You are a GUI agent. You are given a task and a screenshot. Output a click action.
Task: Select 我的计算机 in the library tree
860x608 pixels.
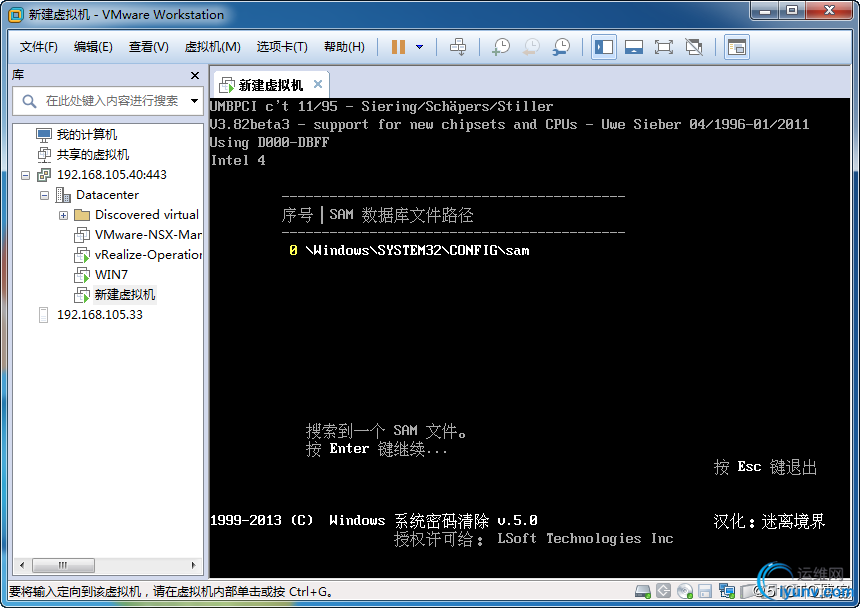click(x=87, y=135)
